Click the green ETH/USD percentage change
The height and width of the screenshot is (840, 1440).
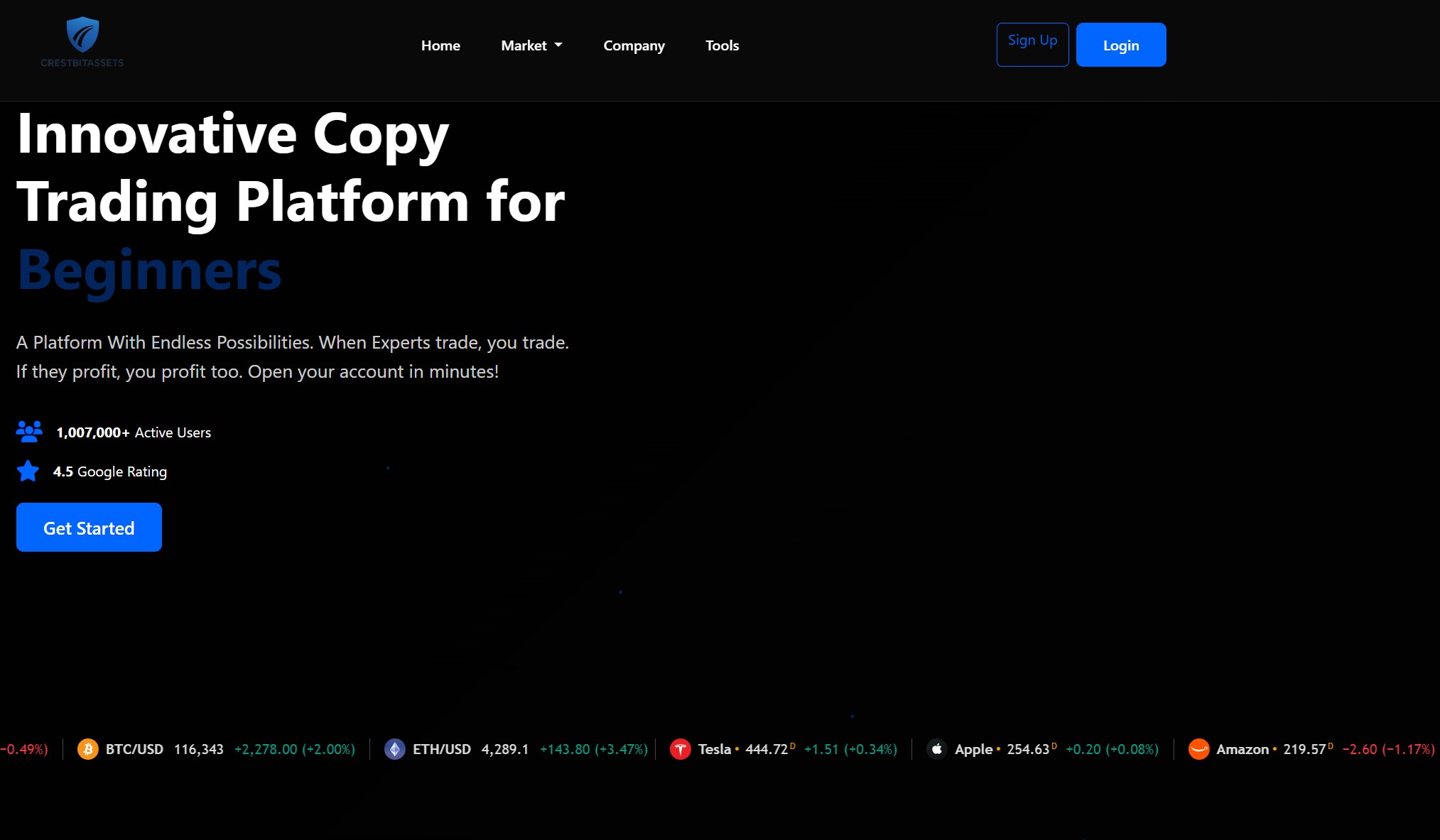(x=594, y=749)
